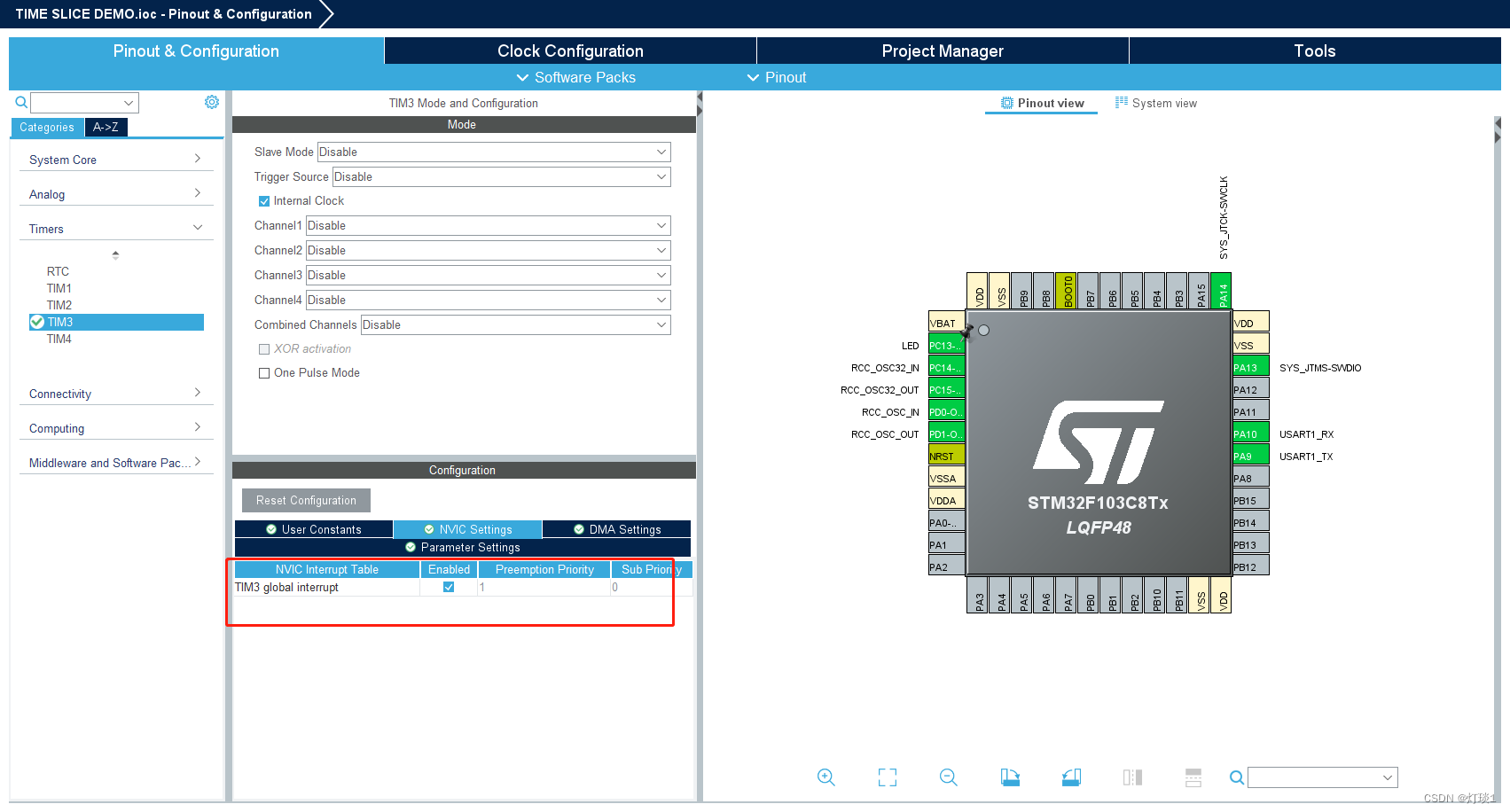Viewport: 1510px width, 812px height.
Task: Switch to System view
Action: pyautogui.click(x=1156, y=103)
